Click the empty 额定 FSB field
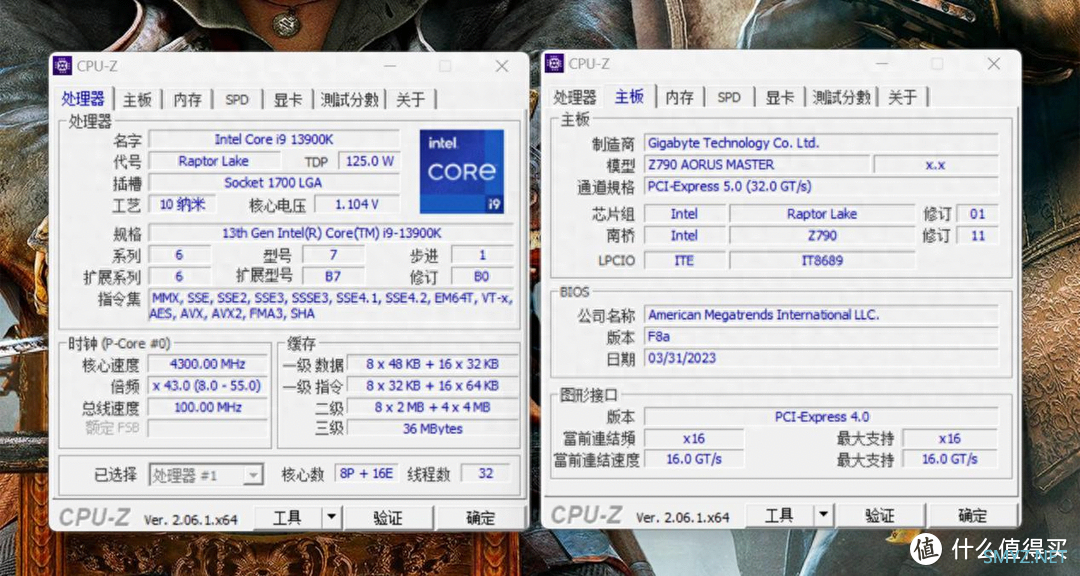The image size is (1080, 576). point(208,429)
